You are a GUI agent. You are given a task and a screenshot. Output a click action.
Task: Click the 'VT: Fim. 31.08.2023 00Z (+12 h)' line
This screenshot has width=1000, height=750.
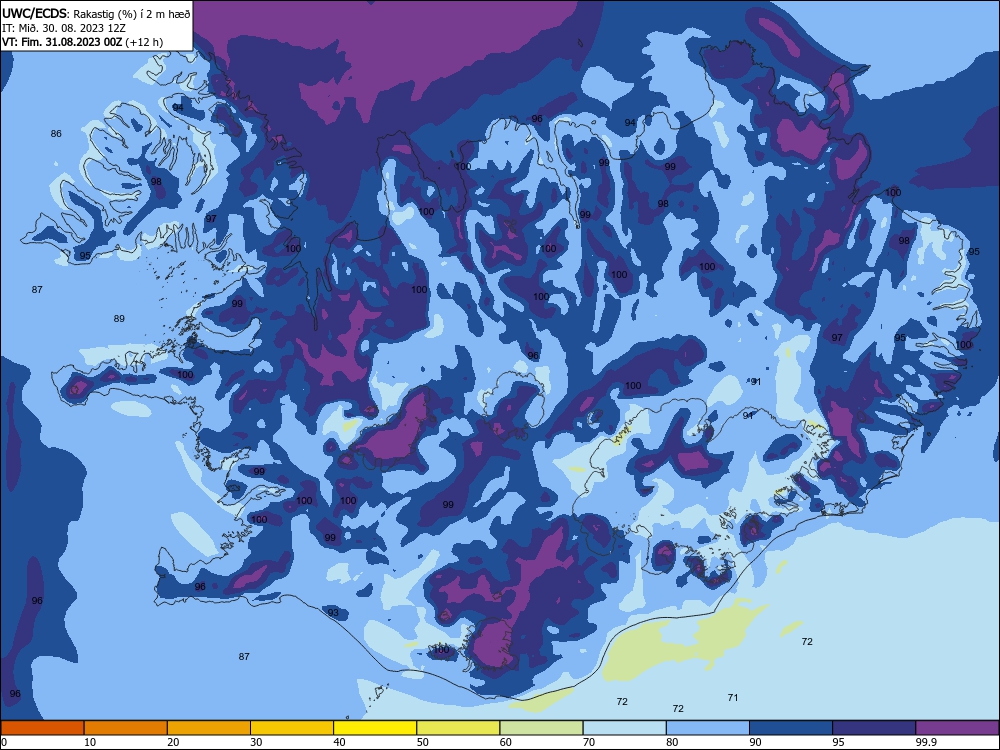[82, 42]
